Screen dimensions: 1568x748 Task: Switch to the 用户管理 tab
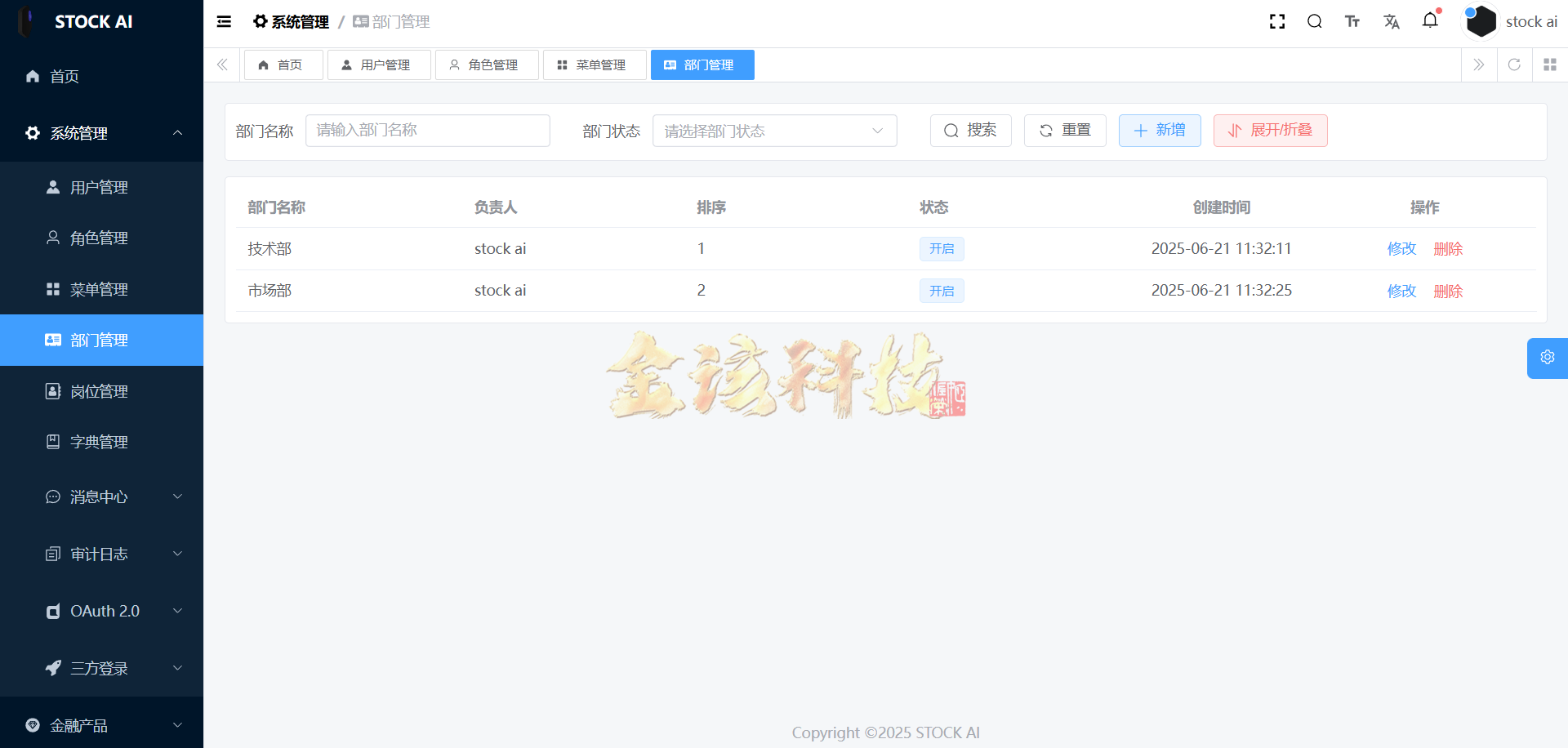(x=379, y=65)
